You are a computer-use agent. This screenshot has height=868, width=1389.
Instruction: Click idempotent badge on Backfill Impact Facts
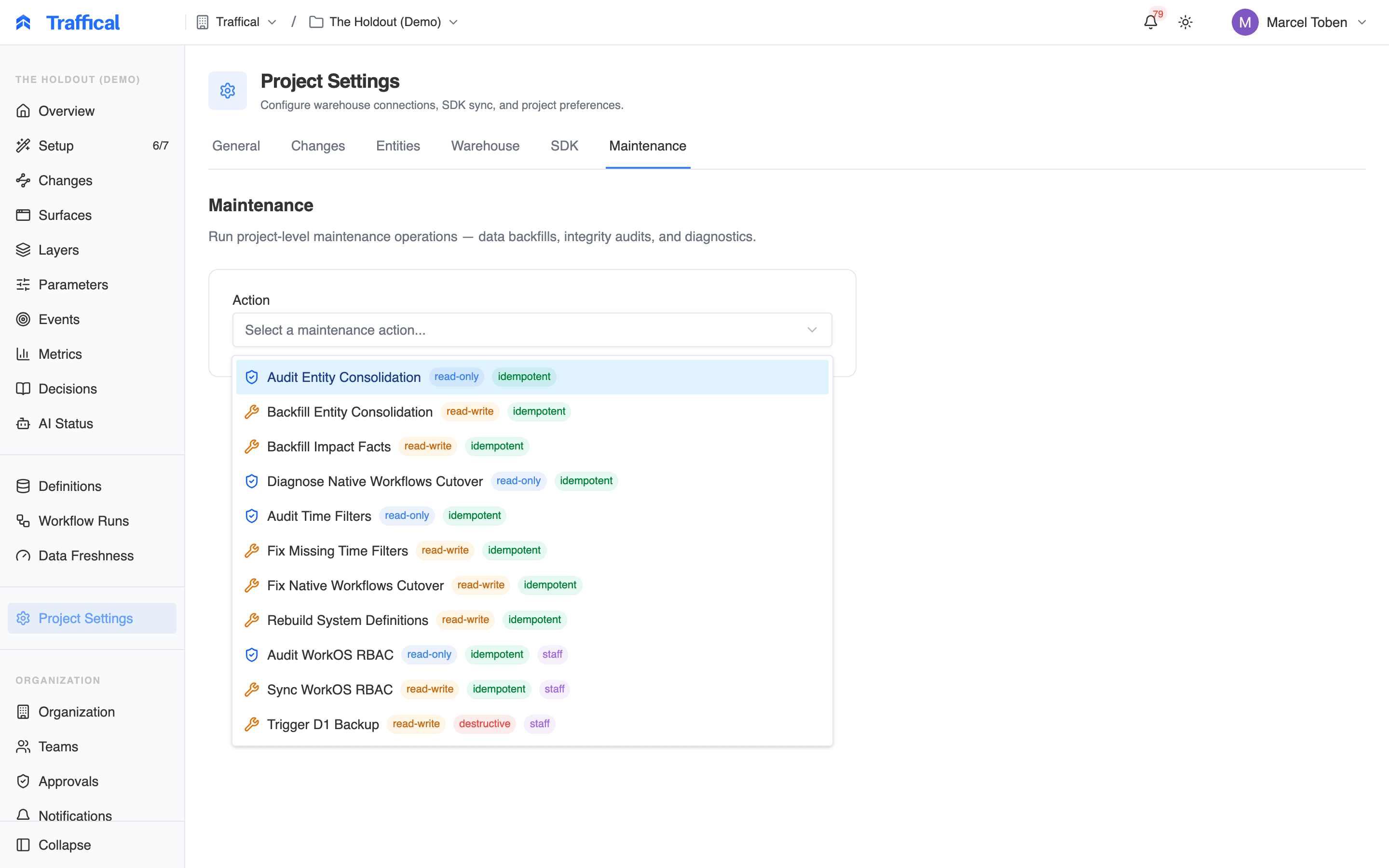point(496,446)
